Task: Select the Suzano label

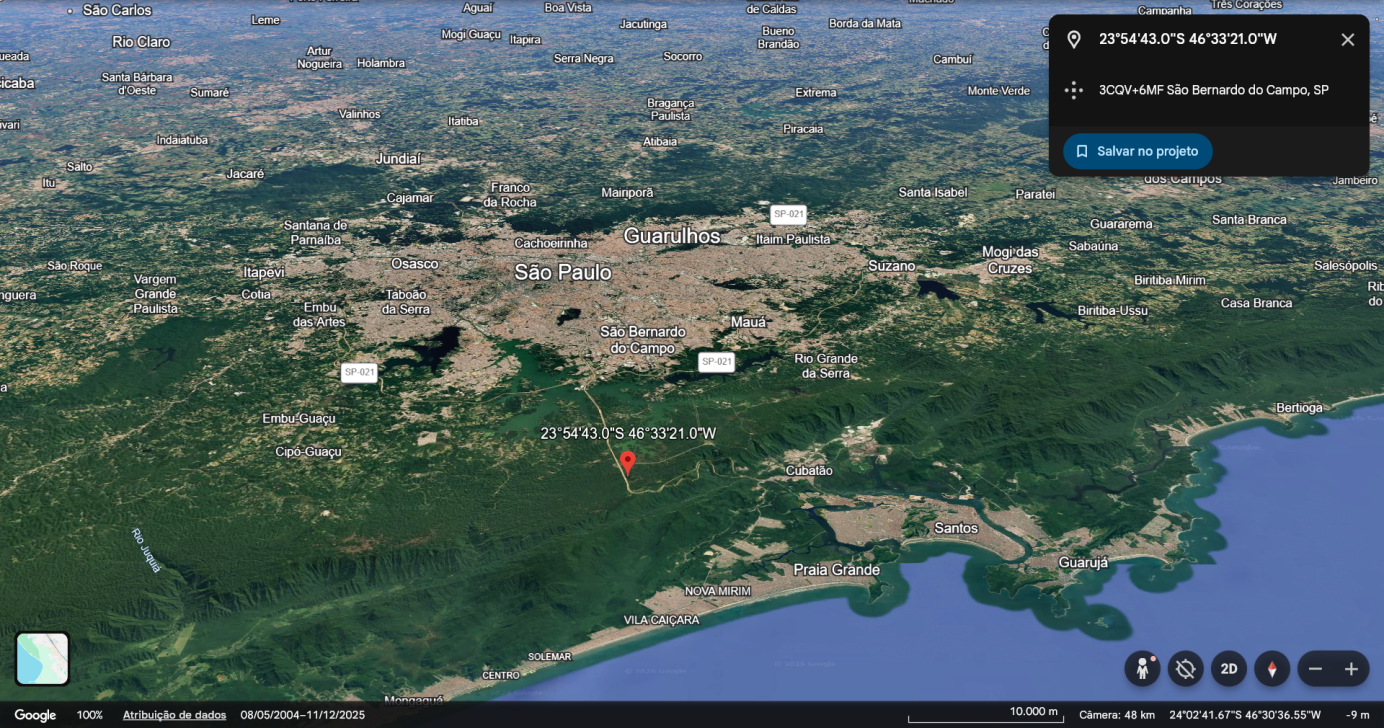Action: point(891,266)
